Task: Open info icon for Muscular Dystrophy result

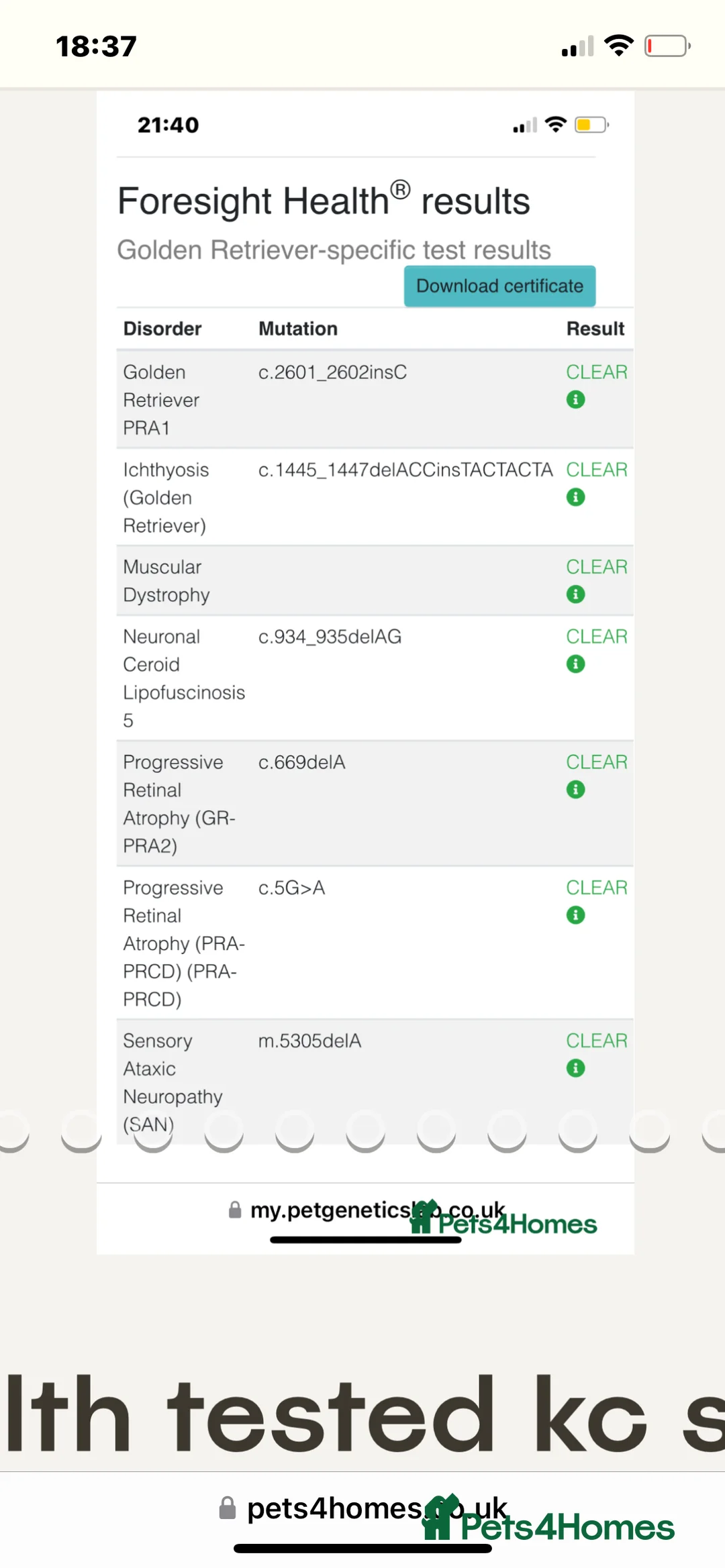Action: [575, 594]
